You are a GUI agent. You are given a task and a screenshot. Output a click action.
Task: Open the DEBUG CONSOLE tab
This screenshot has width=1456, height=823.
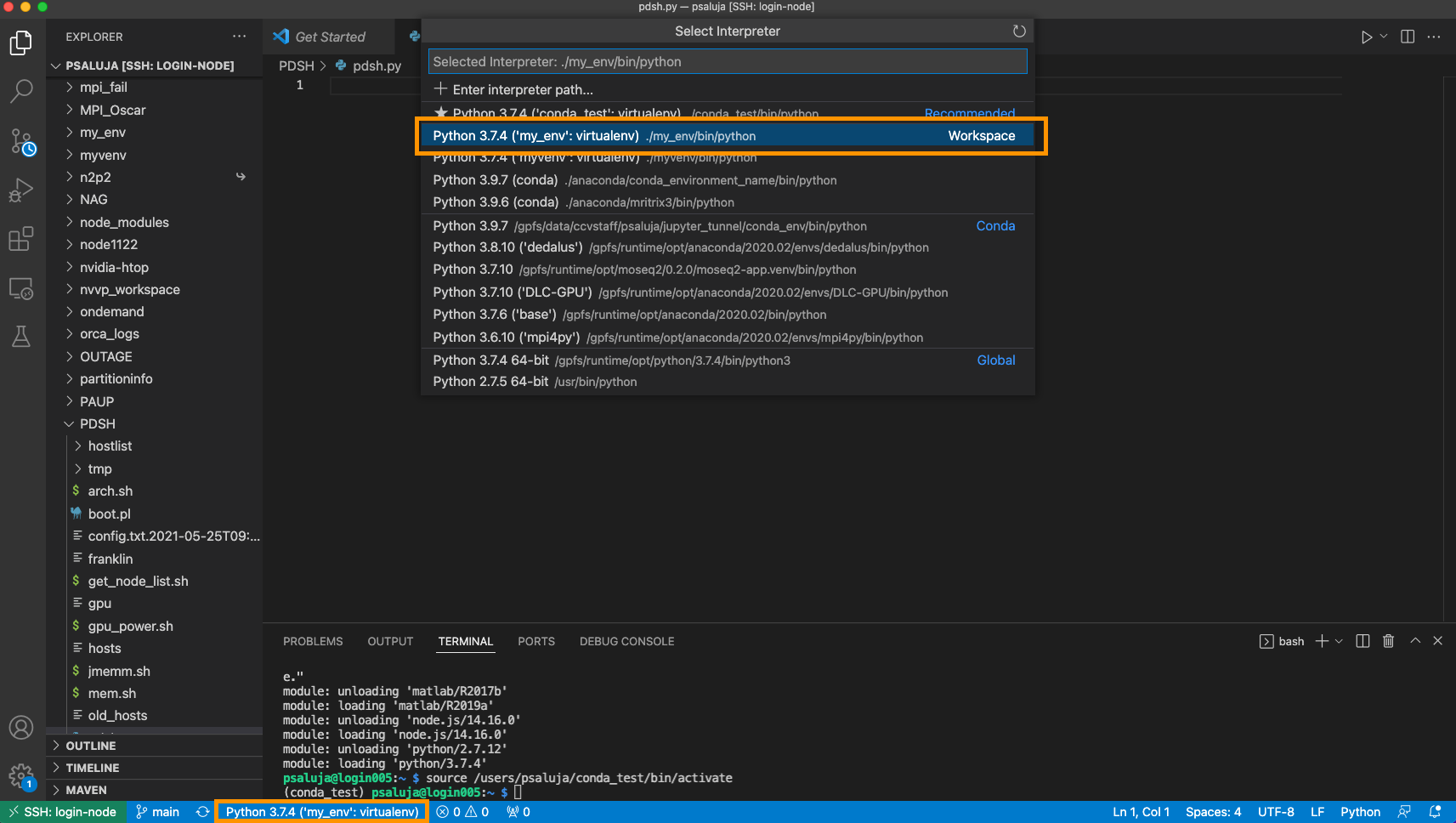(626, 641)
